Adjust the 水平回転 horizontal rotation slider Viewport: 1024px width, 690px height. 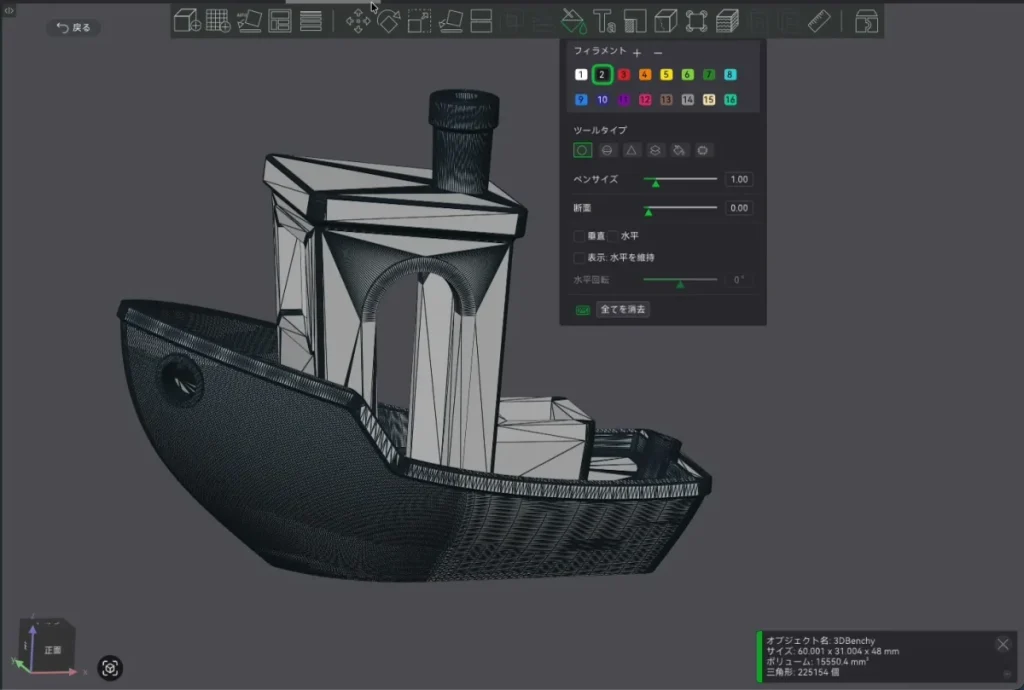[680, 281]
